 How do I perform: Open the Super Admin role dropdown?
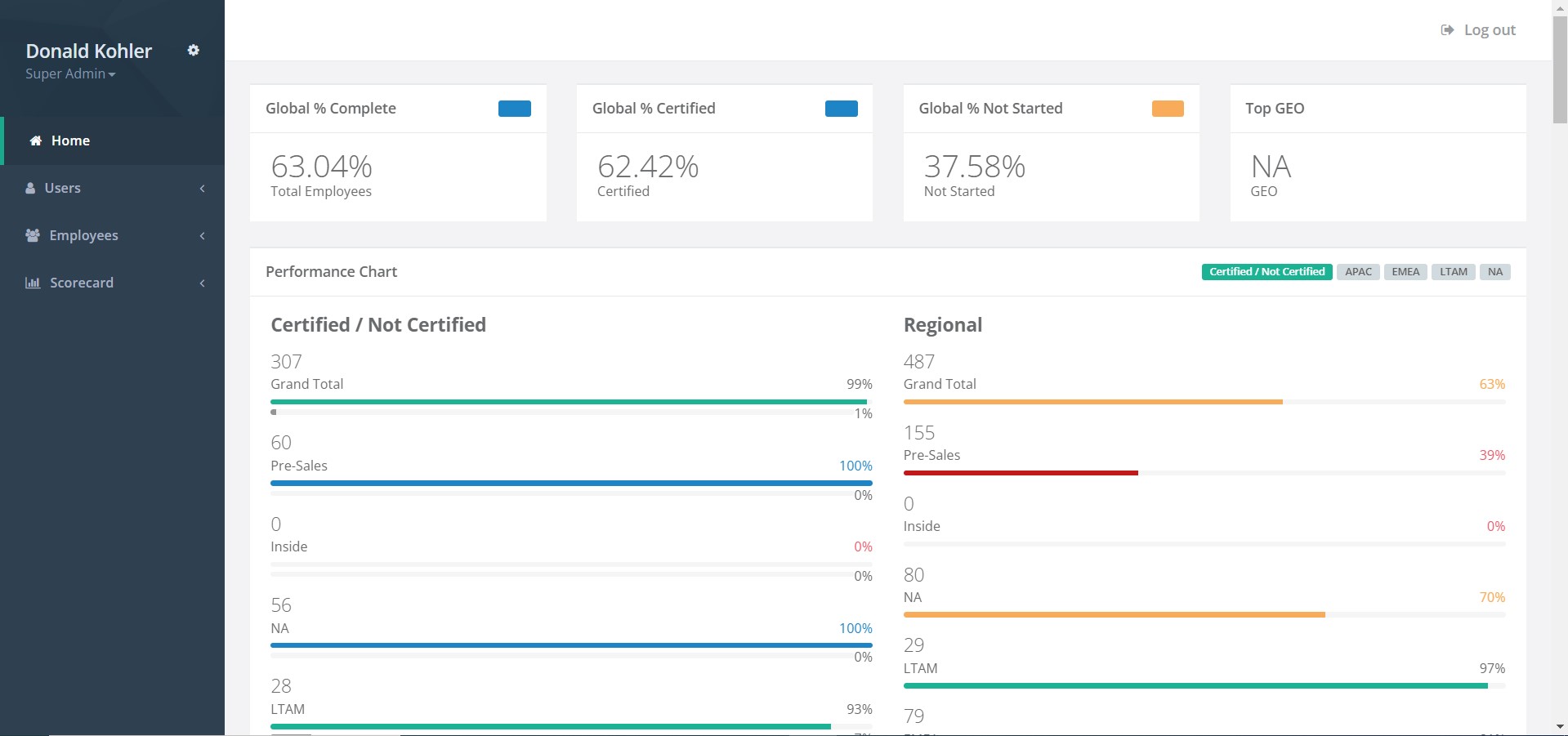pos(70,74)
